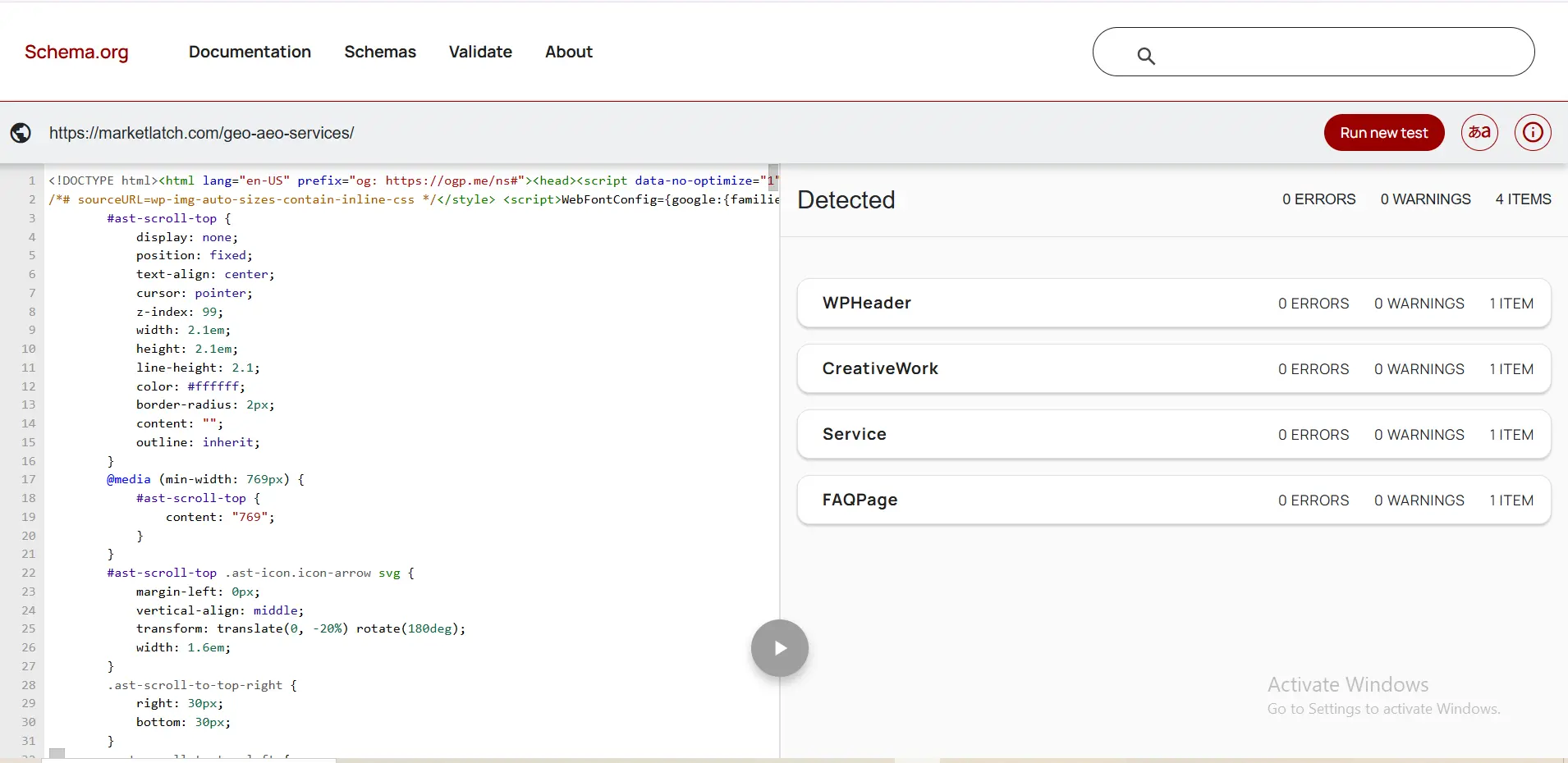Open the language selector icon
Viewport: 1568px width, 763px height.
tap(1479, 132)
